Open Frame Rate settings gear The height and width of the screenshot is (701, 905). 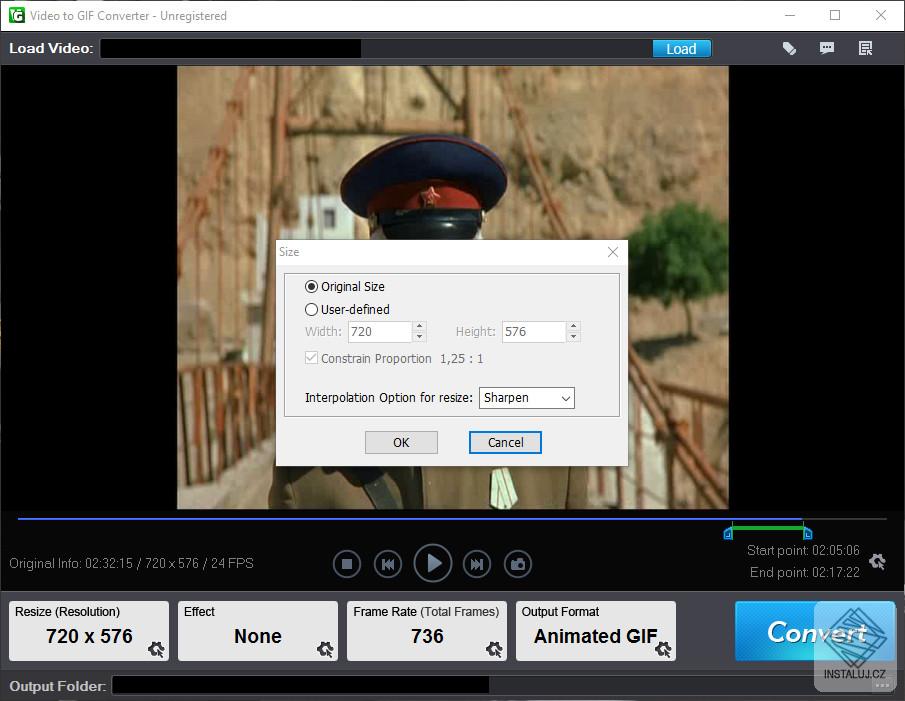point(494,650)
